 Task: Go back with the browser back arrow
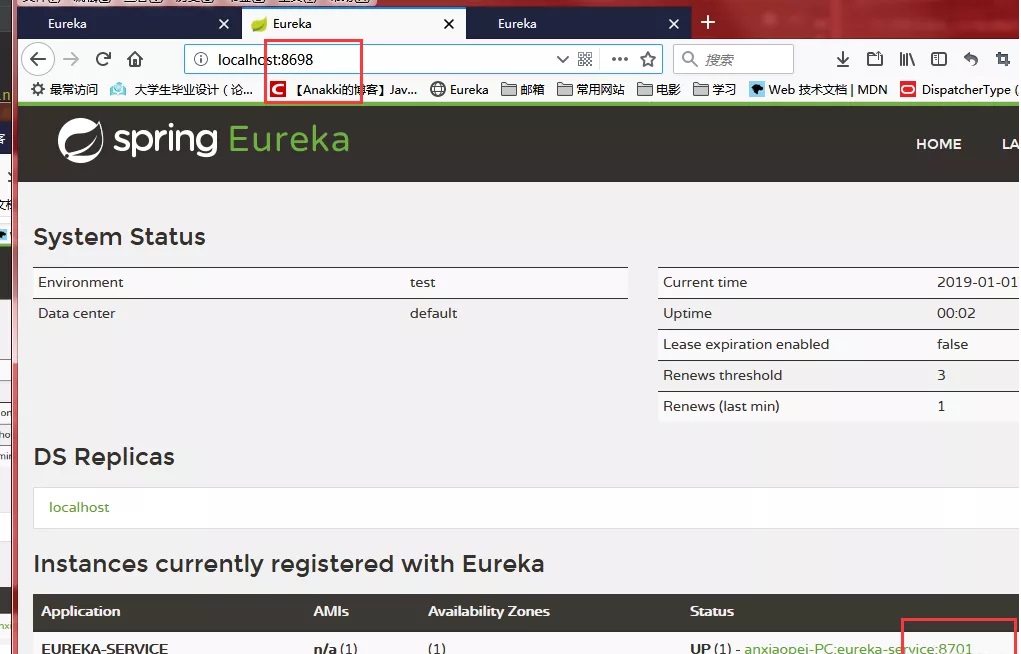click(38, 59)
